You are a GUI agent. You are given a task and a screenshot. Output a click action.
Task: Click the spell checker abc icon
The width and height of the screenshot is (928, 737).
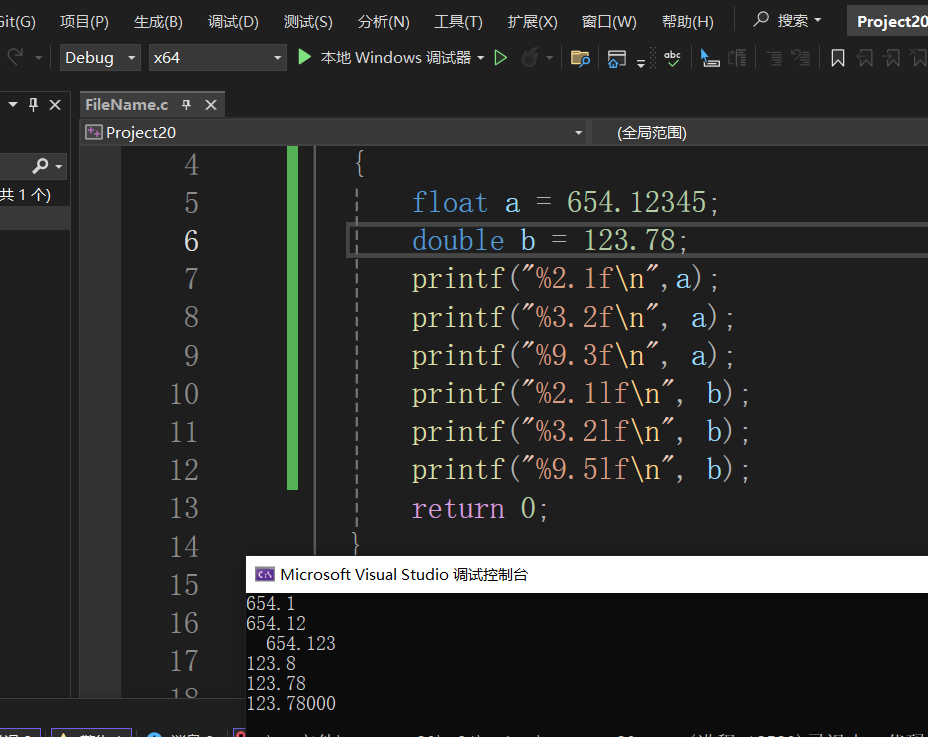pyautogui.click(x=673, y=58)
